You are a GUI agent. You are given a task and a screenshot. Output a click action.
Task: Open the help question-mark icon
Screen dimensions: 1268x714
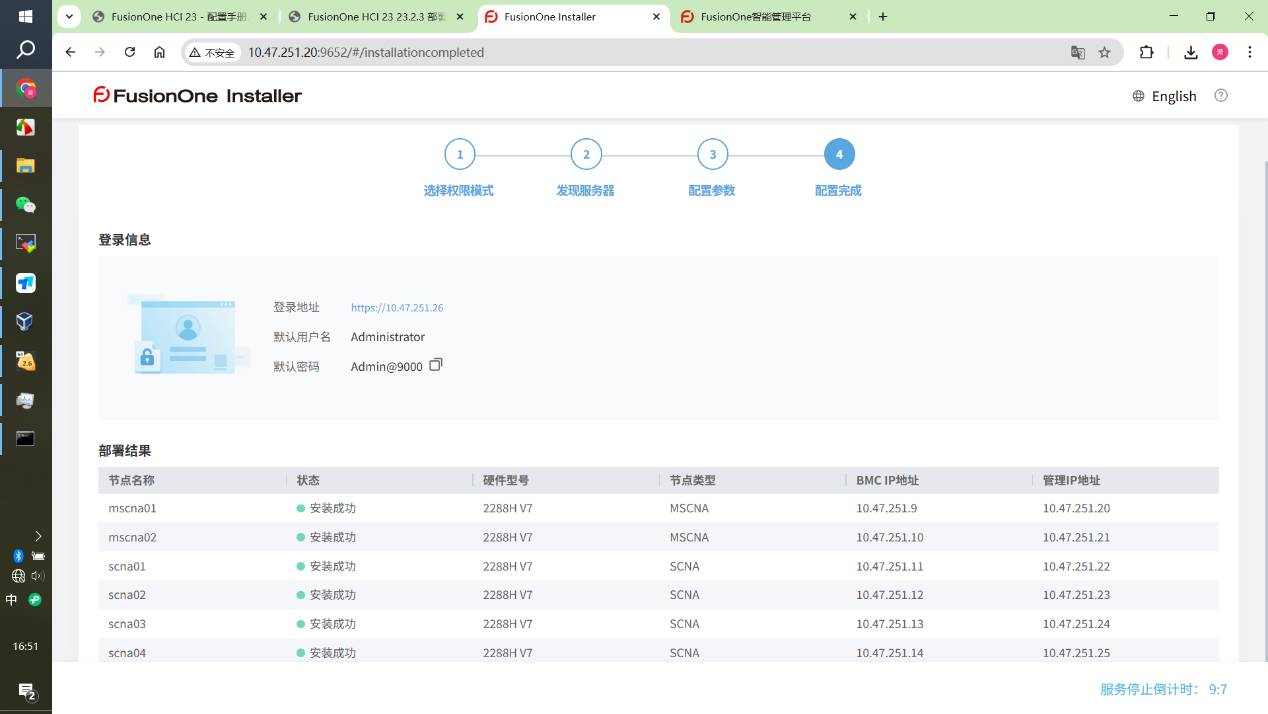pos(1221,95)
